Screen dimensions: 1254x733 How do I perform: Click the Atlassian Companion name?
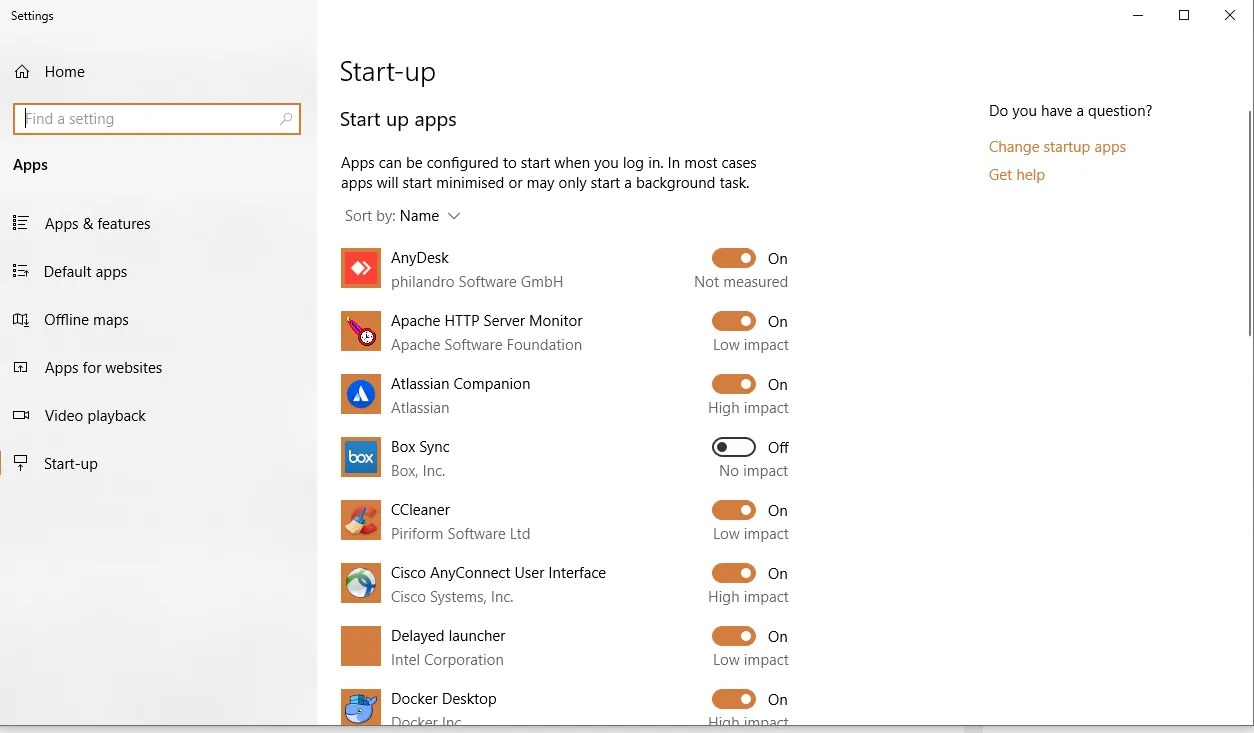[461, 384]
